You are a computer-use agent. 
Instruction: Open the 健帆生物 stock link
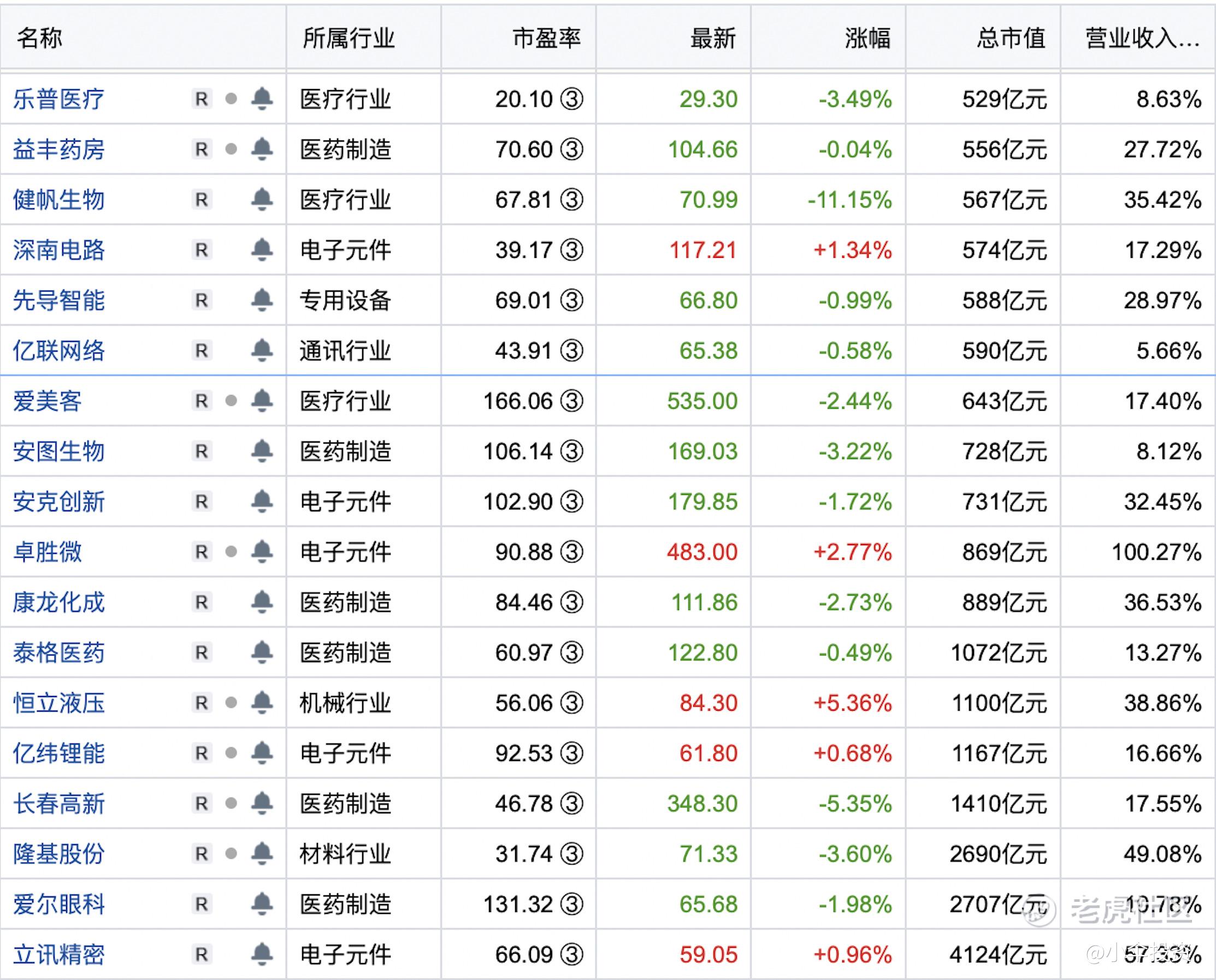(58, 200)
